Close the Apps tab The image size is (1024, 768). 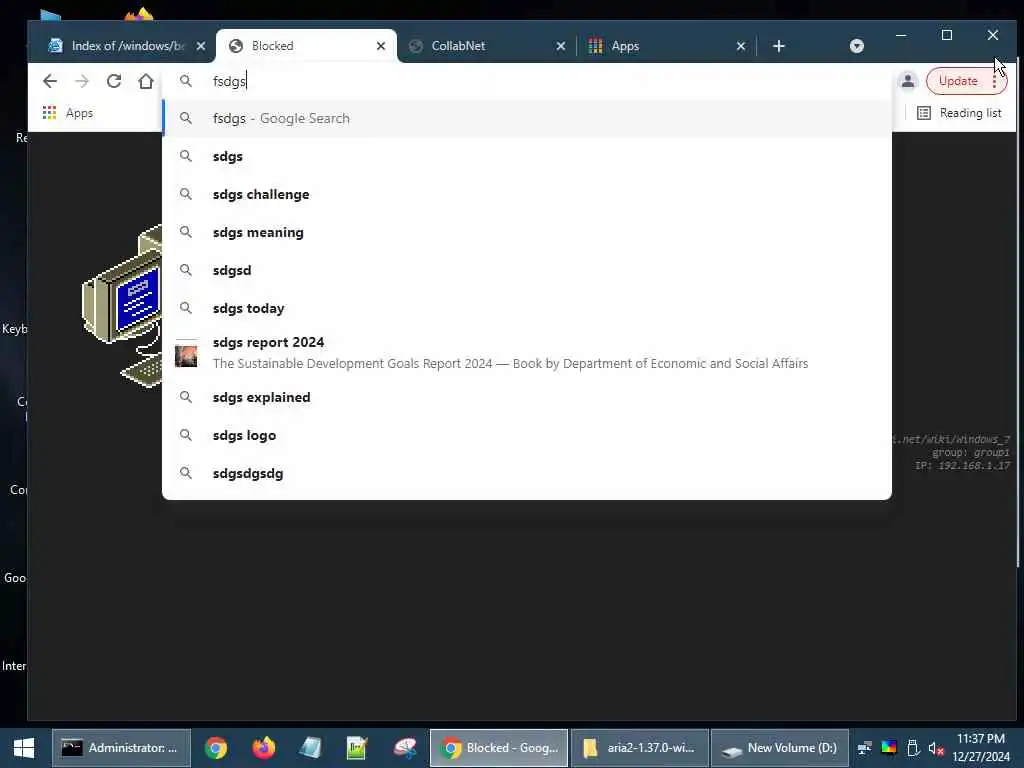point(741,46)
